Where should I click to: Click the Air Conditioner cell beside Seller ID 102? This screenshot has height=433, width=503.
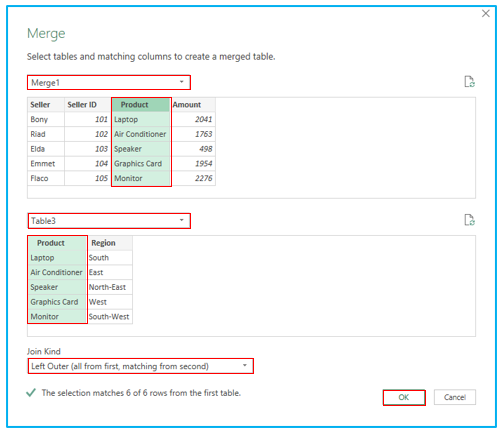click(141, 134)
